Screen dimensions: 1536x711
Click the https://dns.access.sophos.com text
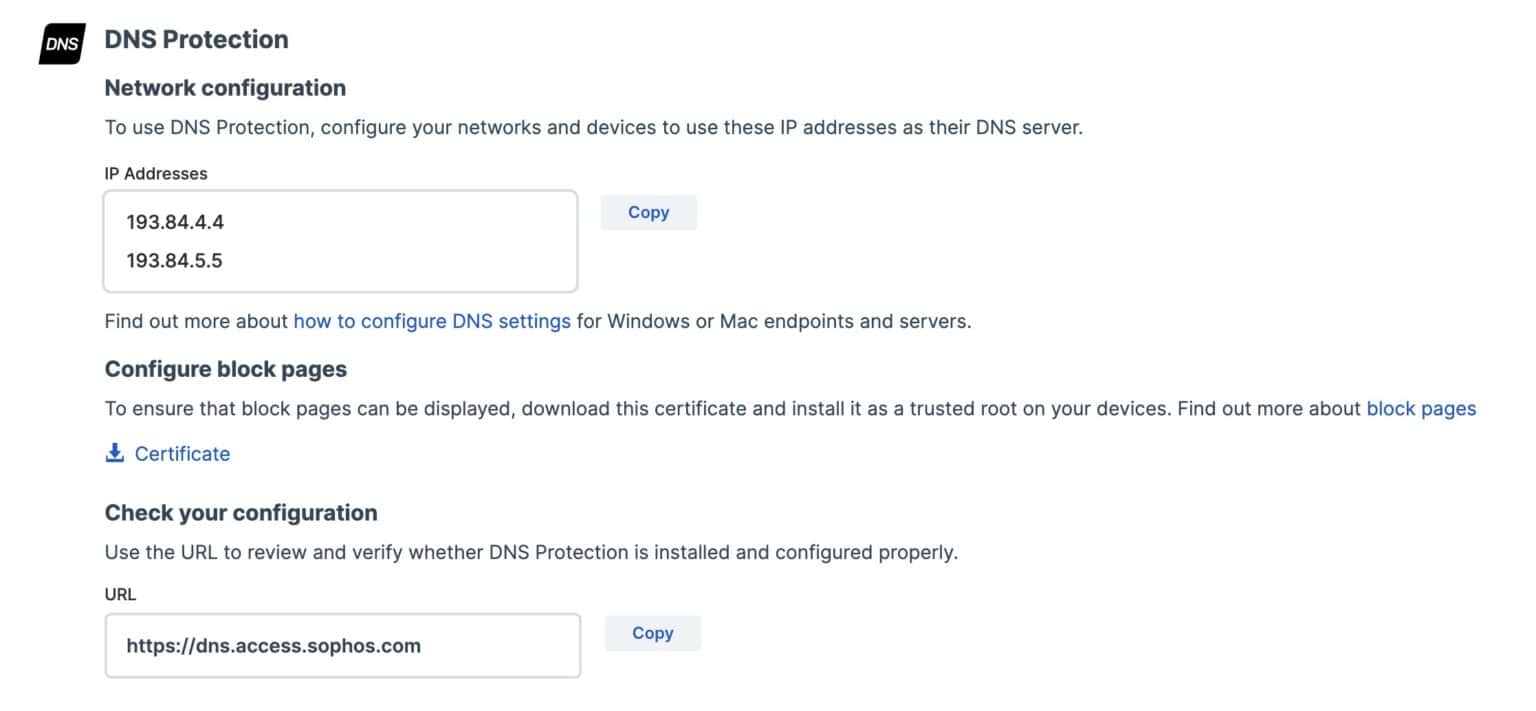[274, 645]
